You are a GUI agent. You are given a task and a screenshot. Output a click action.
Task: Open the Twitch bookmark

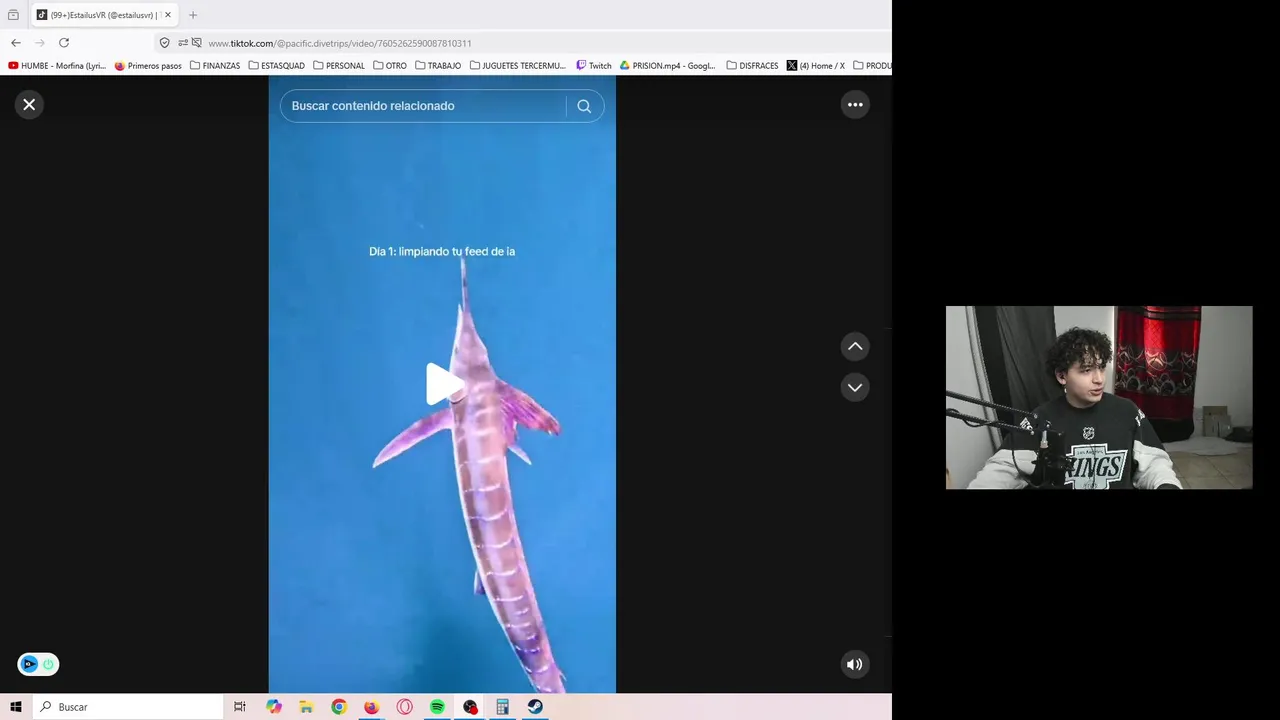tap(594, 66)
